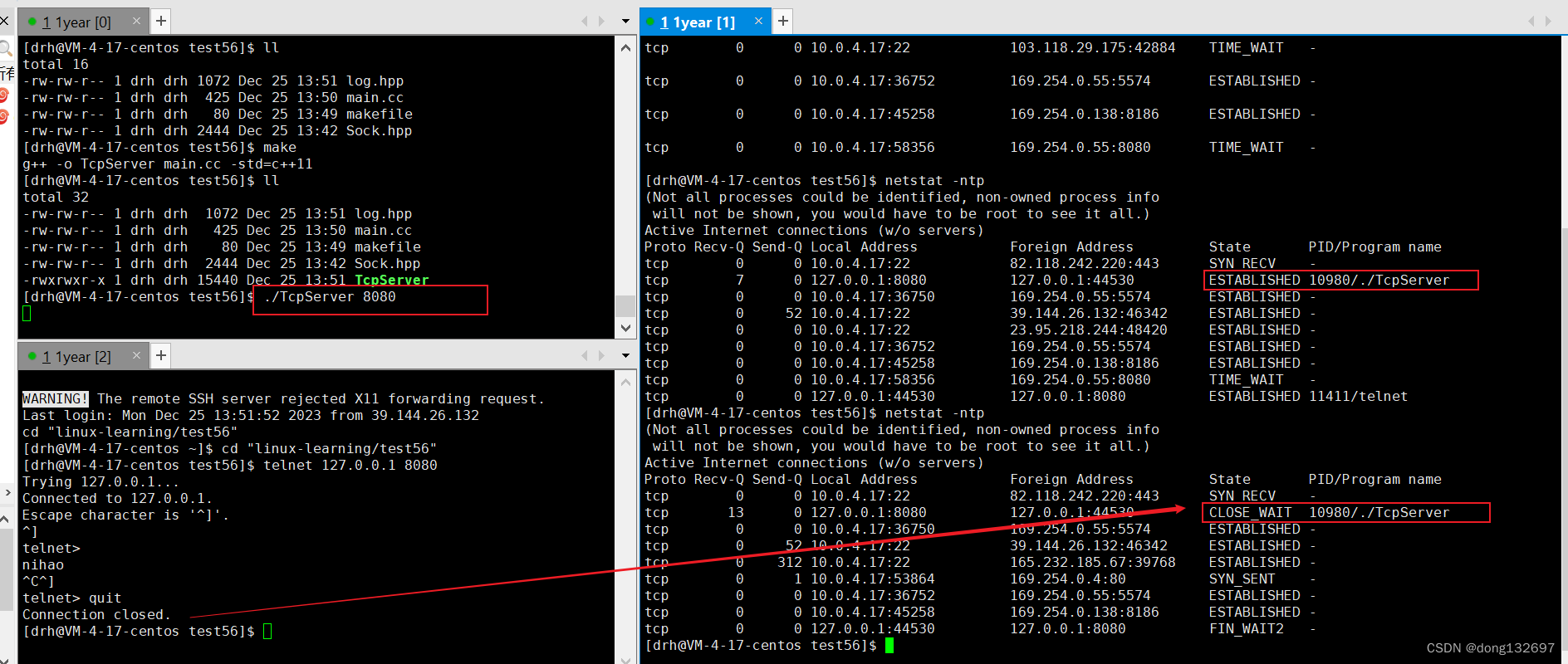Click the SYN_SENT state entry
The height and width of the screenshot is (664, 1568).
1242,579
